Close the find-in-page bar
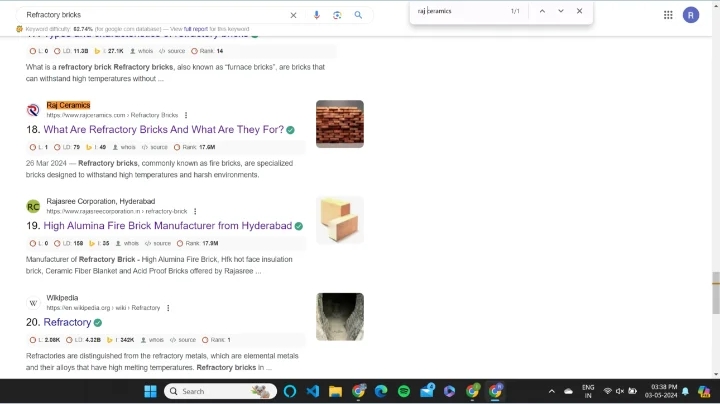Screen dimensions: 720x404 (x=579, y=11)
